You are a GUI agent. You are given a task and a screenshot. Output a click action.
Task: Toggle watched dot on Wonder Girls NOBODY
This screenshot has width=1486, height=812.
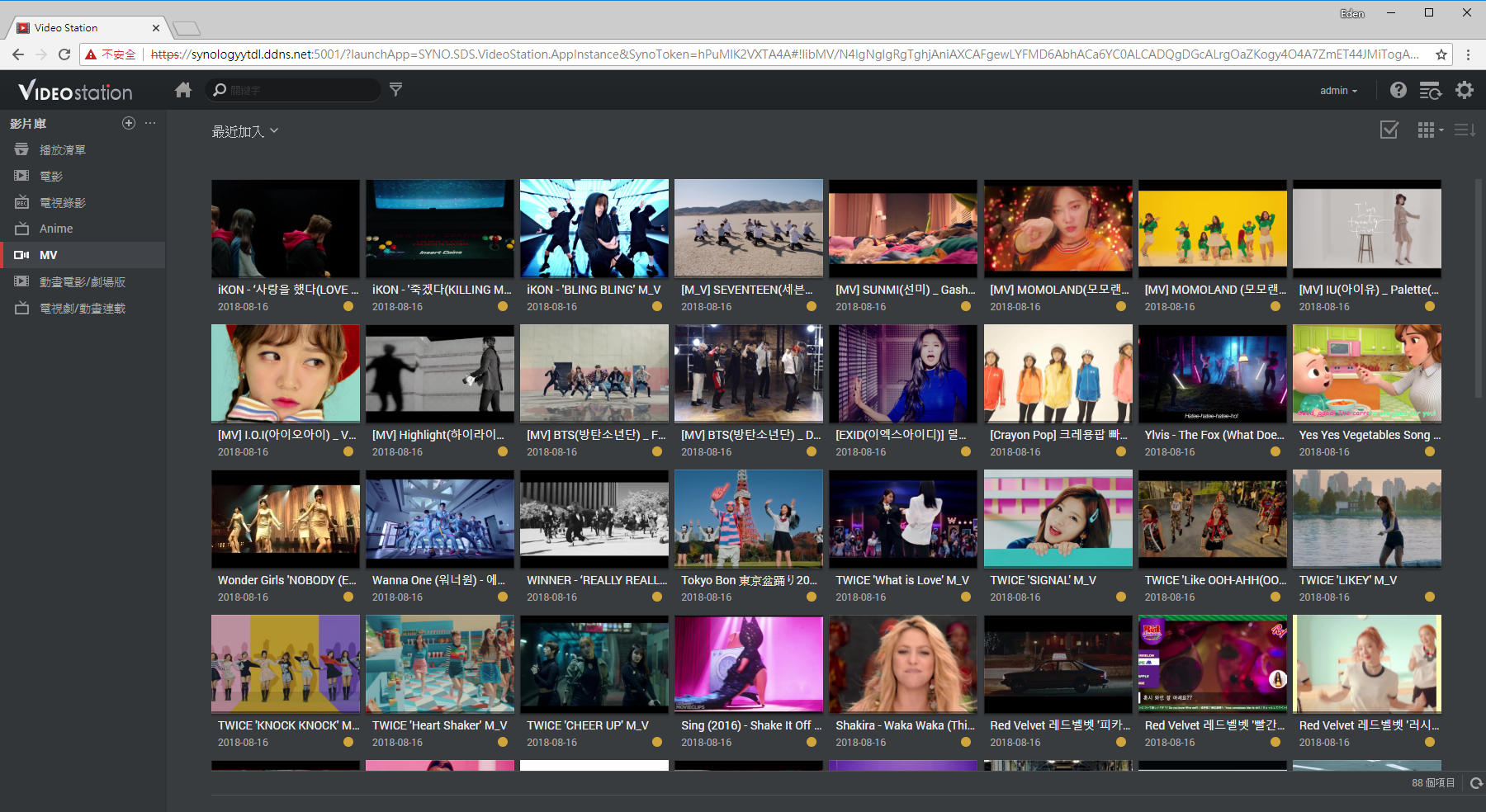[348, 597]
